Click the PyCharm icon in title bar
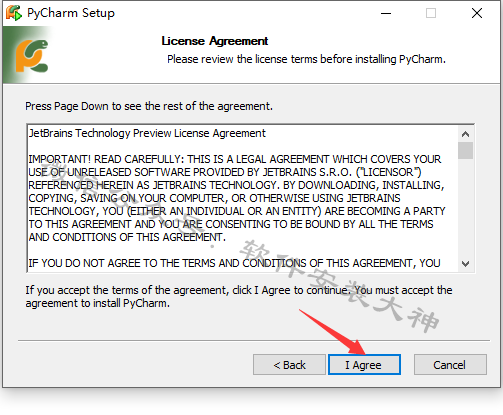The height and width of the screenshot is (415, 503). [14, 13]
